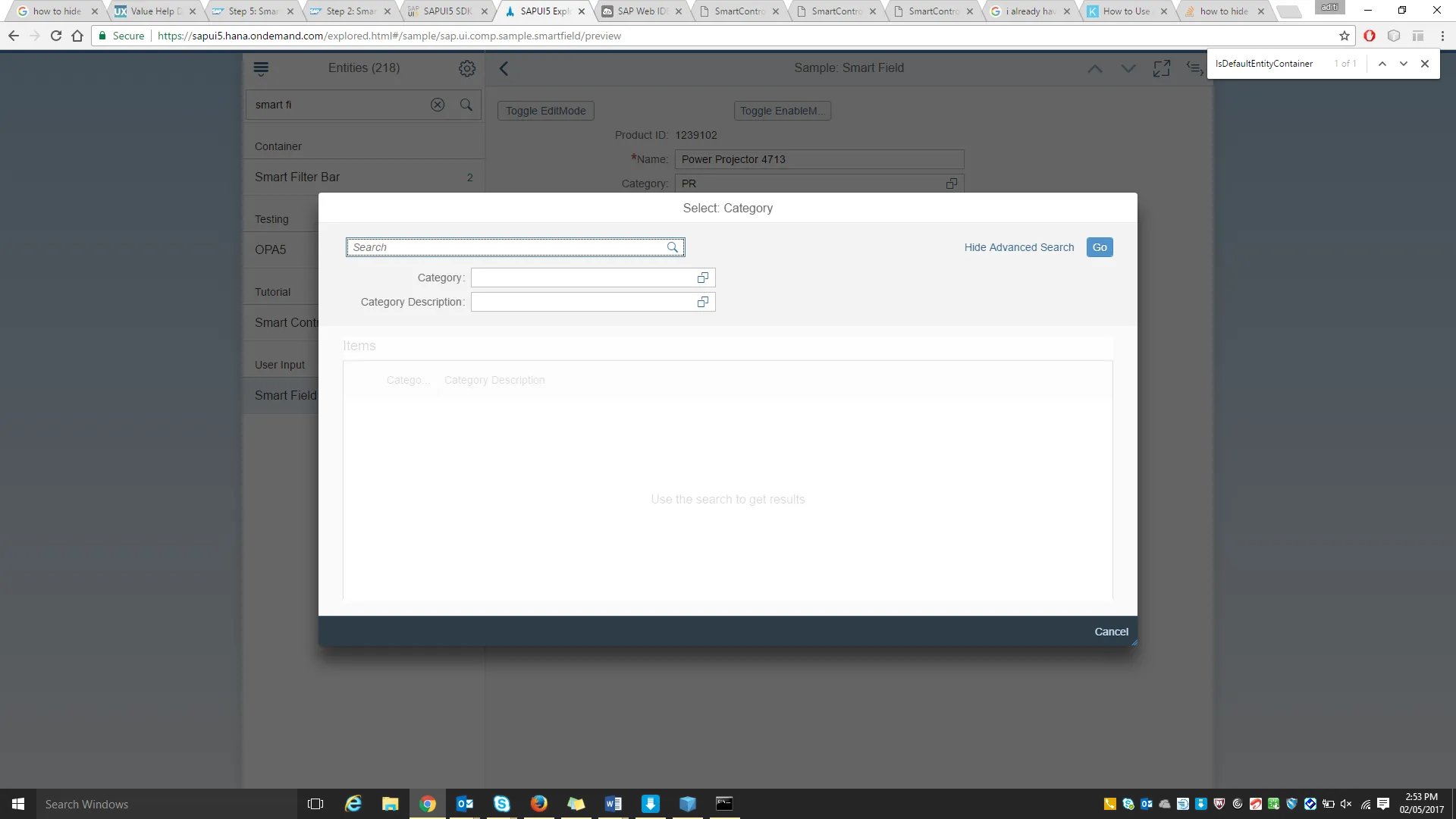Open value help icon for Category Description

coord(702,302)
